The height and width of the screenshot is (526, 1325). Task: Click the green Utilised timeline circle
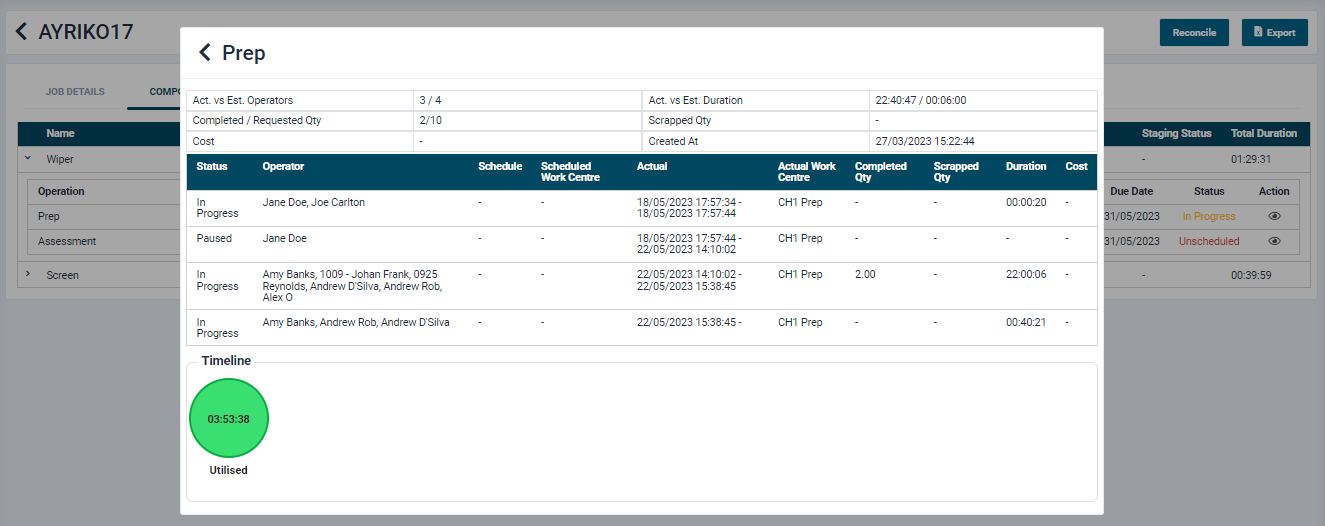(229, 419)
